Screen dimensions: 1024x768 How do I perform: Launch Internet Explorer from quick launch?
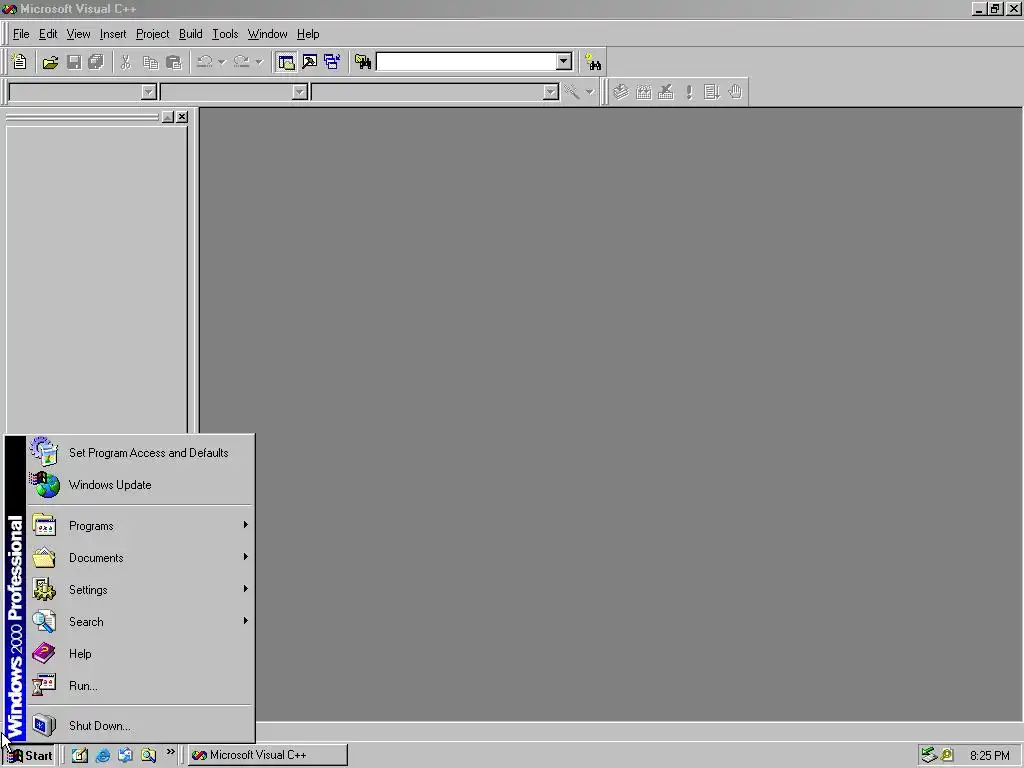[103, 756]
